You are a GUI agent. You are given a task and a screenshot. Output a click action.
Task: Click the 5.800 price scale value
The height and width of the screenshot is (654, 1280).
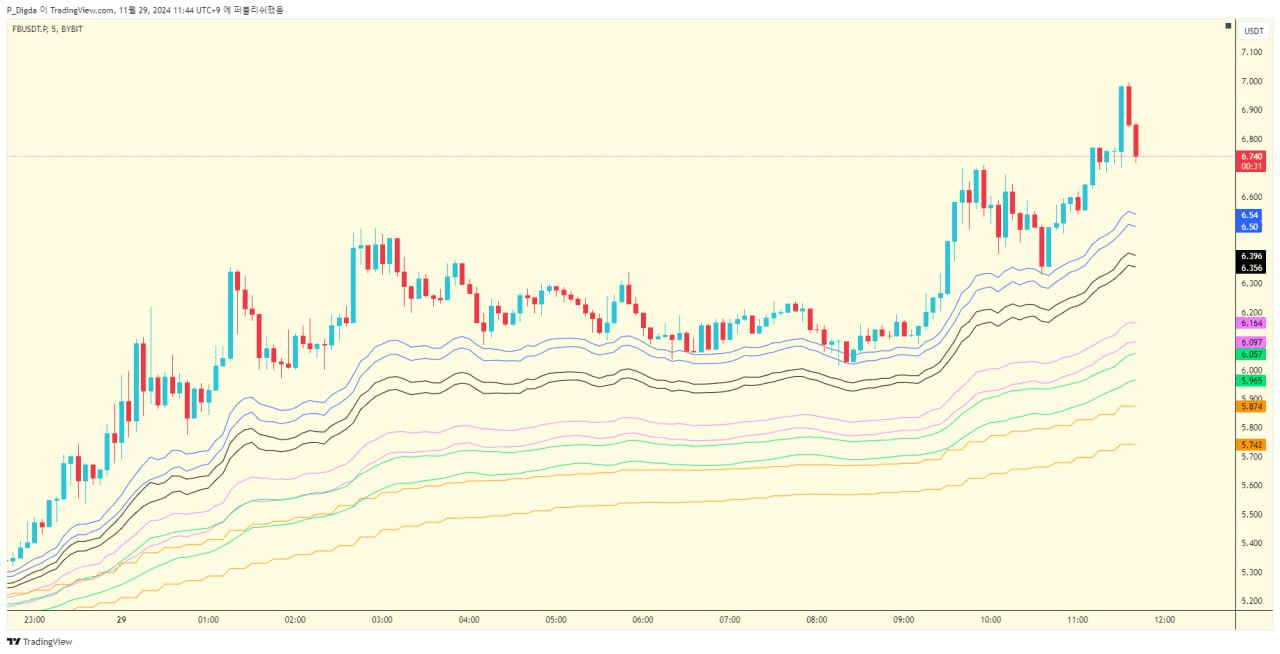tap(1252, 428)
